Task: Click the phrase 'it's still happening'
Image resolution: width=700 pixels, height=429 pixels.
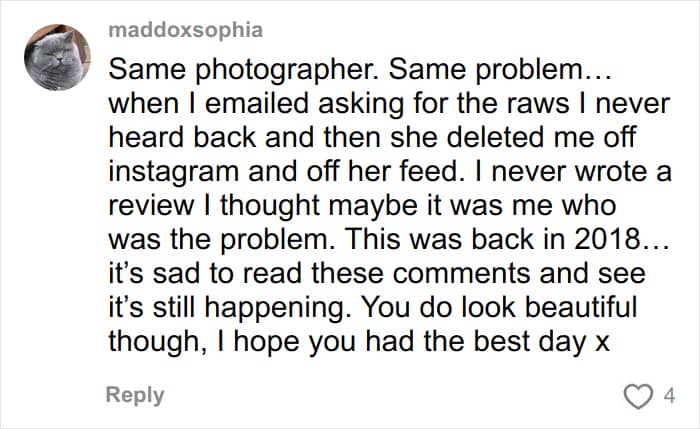Action: coord(229,308)
